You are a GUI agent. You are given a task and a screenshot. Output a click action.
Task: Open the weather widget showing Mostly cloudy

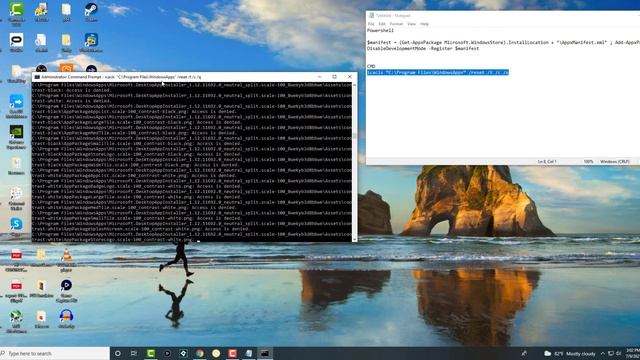pos(570,353)
